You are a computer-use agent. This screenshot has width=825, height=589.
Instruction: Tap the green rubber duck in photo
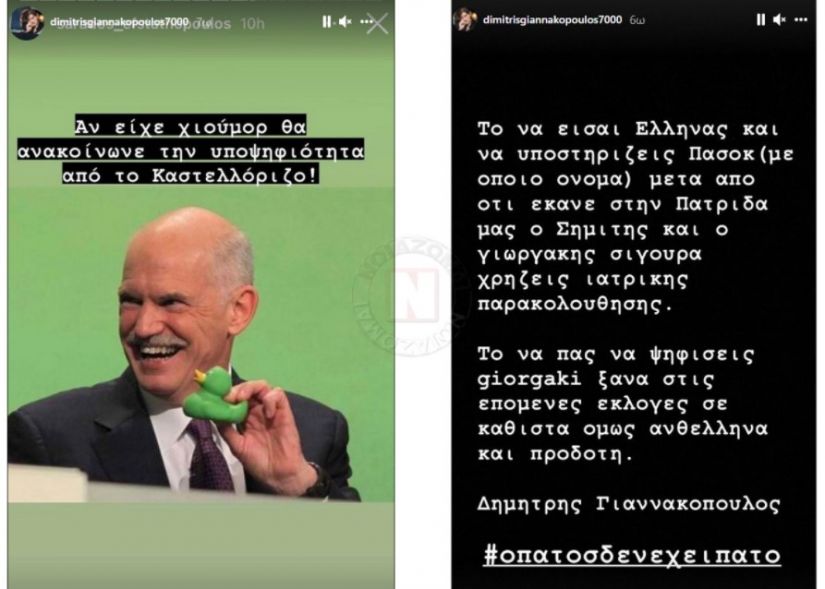click(x=216, y=395)
